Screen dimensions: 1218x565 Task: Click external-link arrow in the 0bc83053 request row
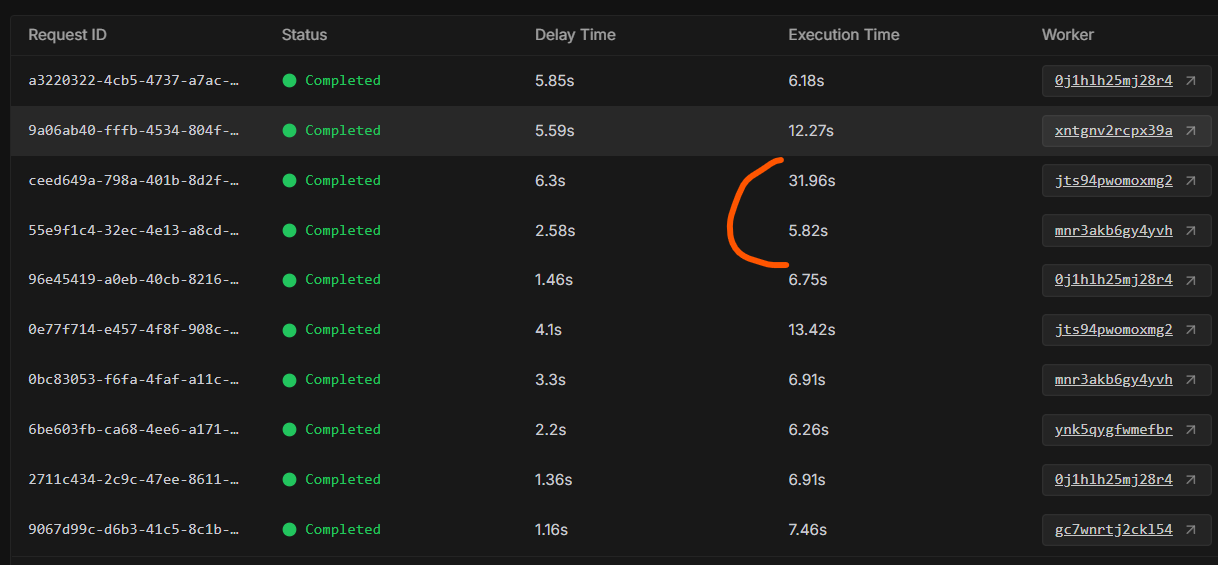pyautogui.click(x=1190, y=380)
